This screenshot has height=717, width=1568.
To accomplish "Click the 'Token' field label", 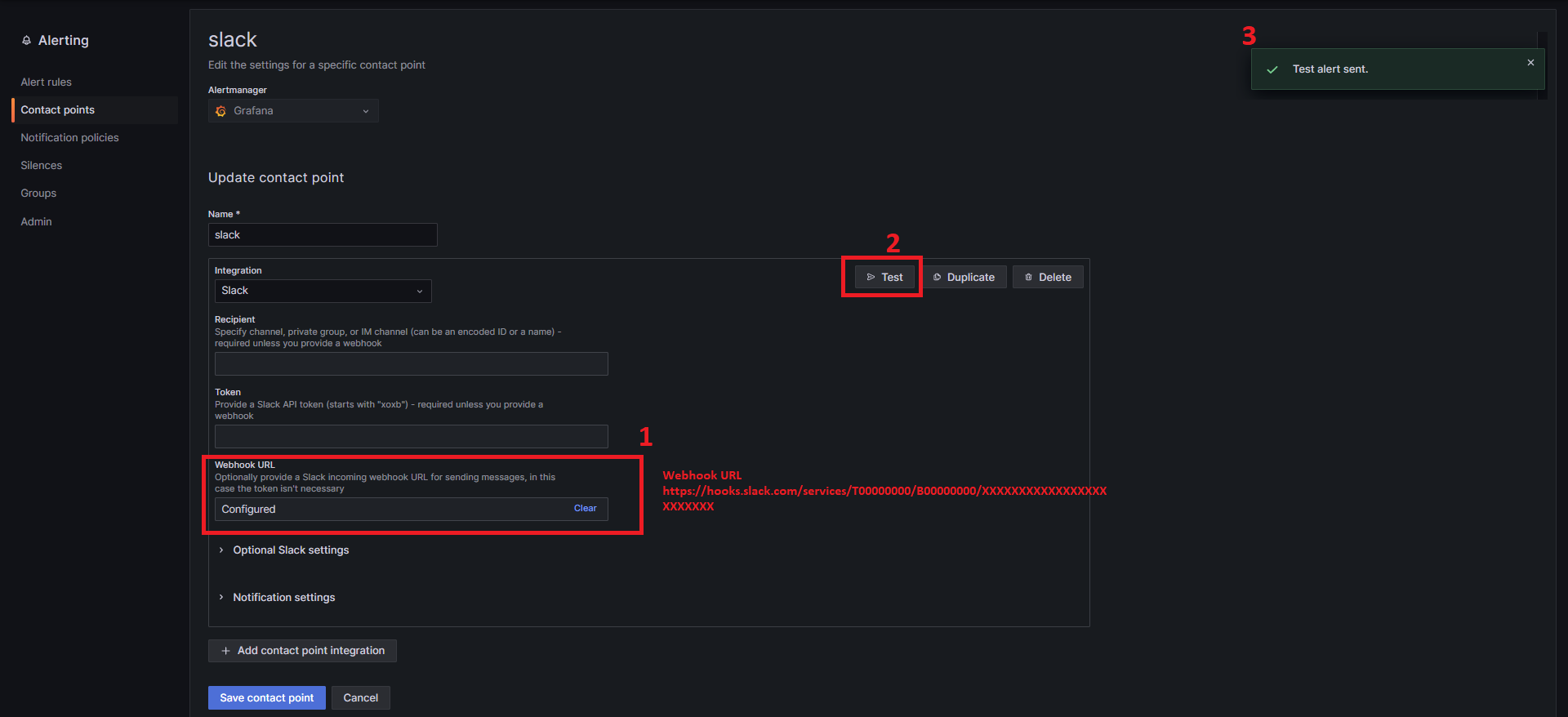I will point(228,392).
